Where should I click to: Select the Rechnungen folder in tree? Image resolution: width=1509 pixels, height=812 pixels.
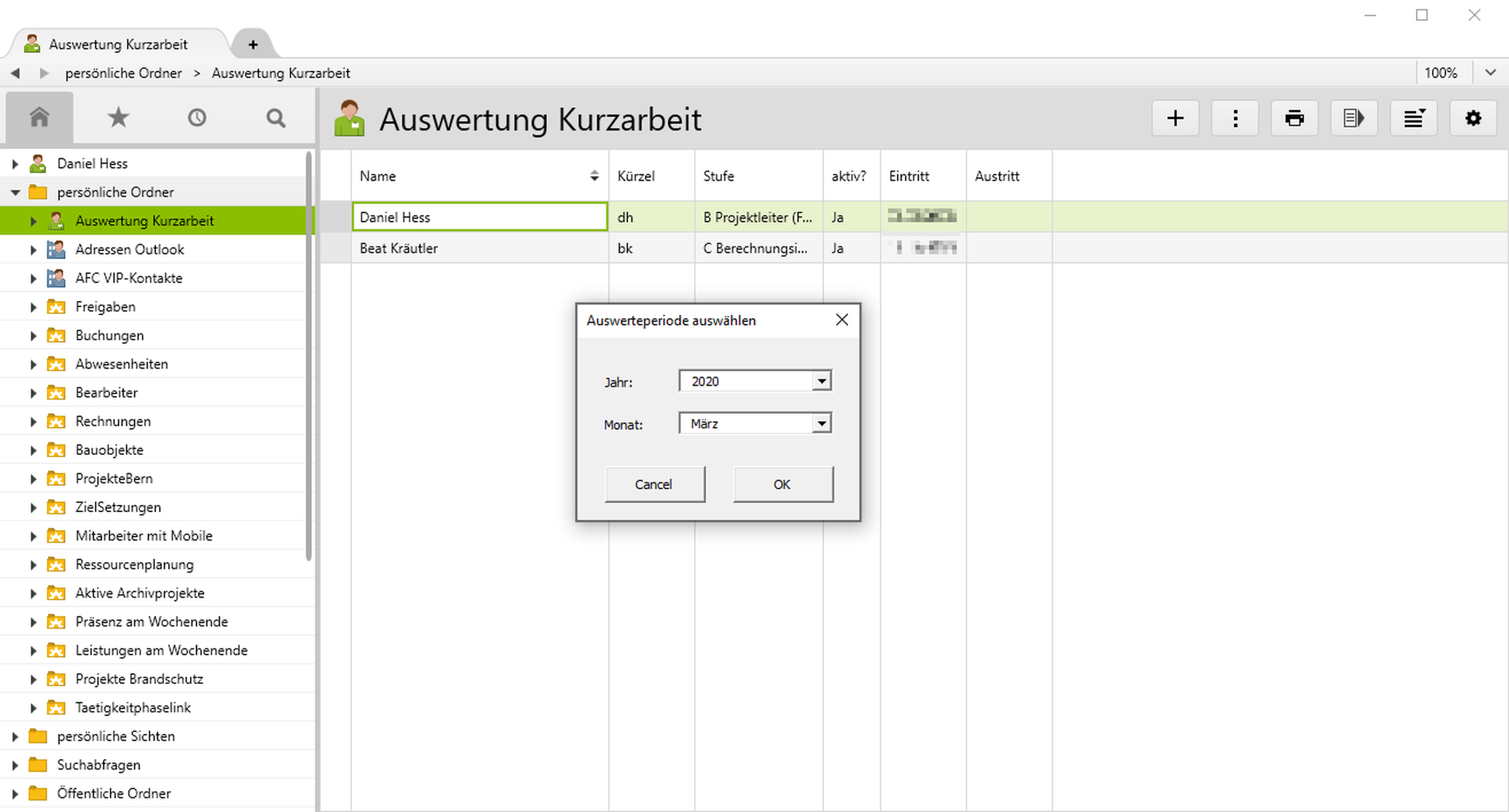tap(113, 421)
